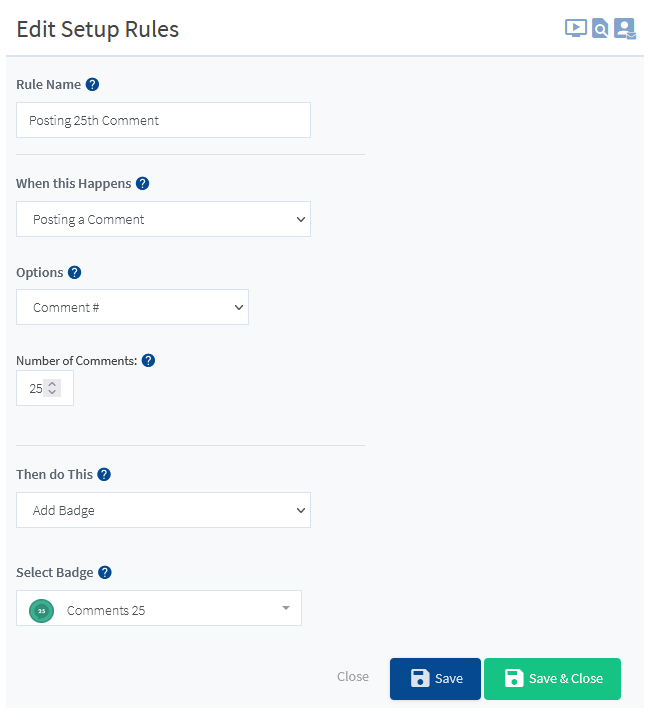Click the blue Save button
Screen dimensions: 652x725
coord(435,679)
